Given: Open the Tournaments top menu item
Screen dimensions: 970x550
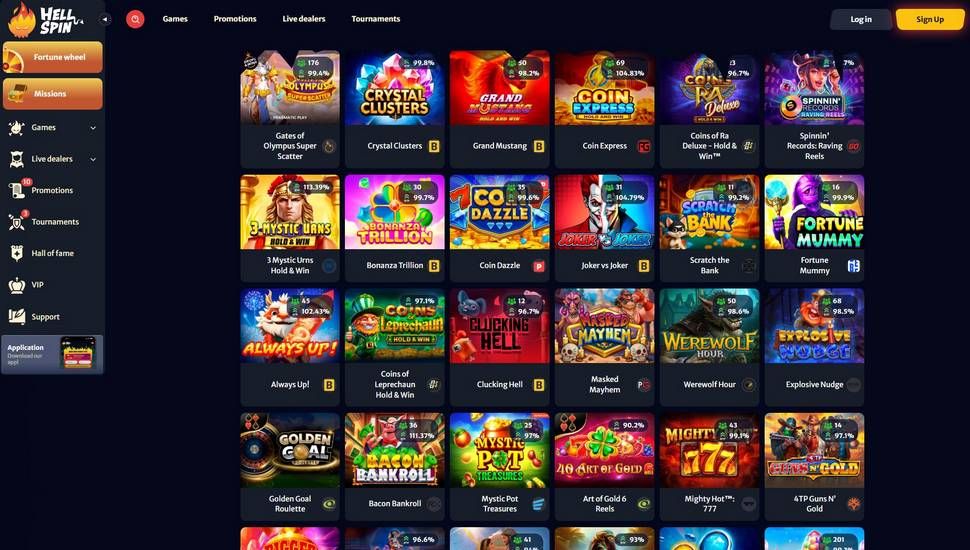Looking at the screenshot, I should tap(376, 19).
